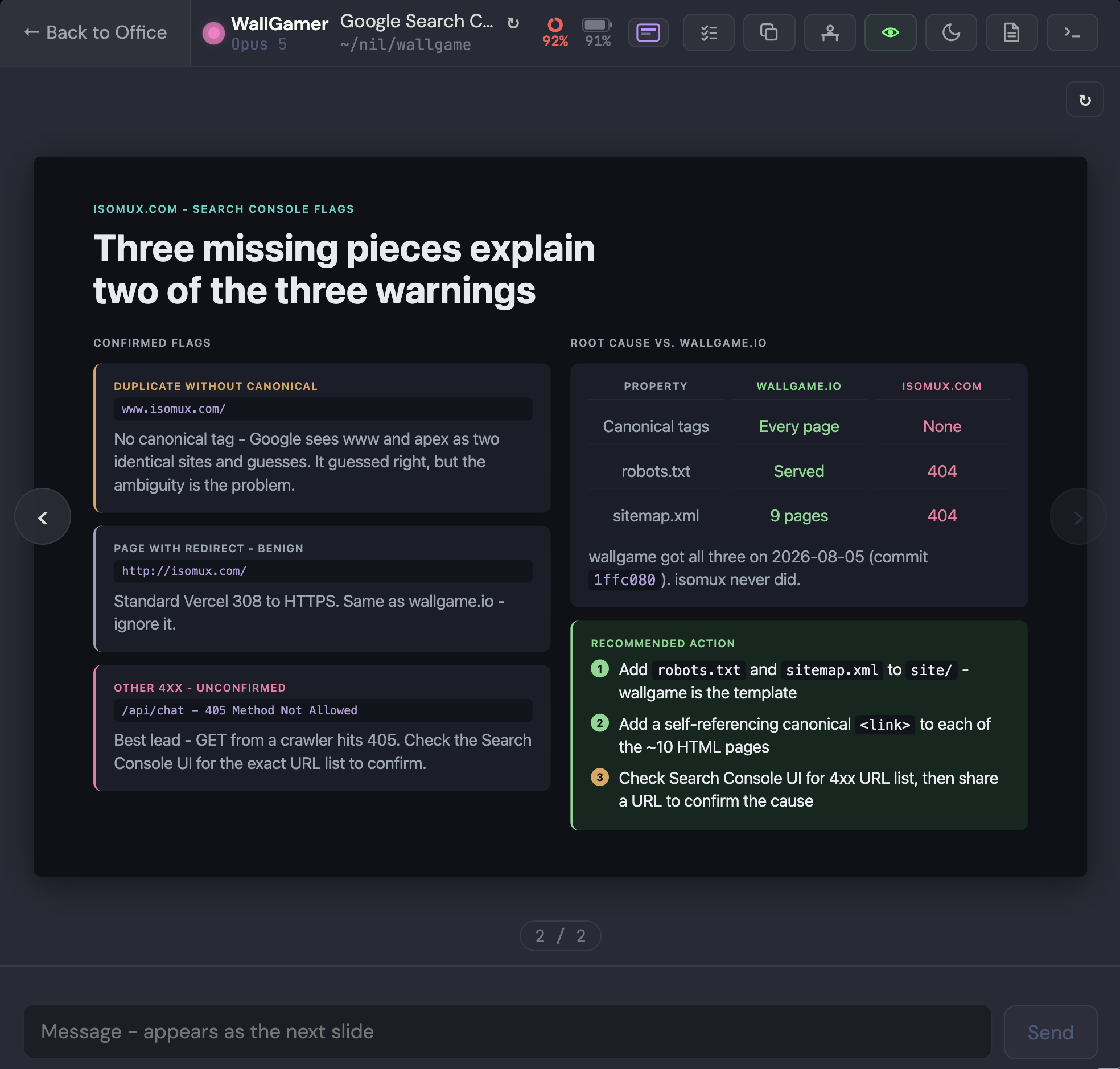This screenshot has height=1069, width=1120.
Task: Click the Opus 5 model label
Action: [x=259, y=44]
